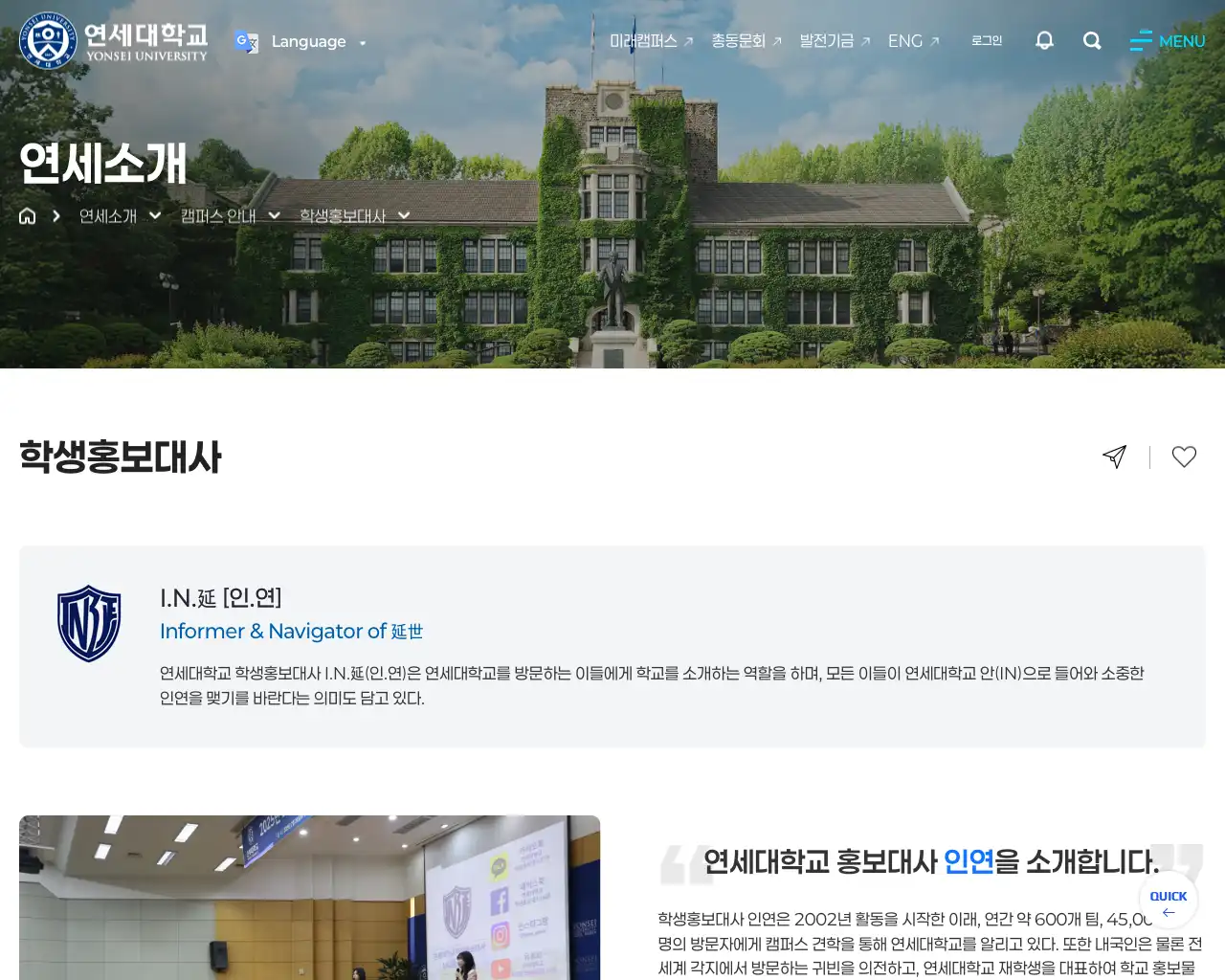Click the blue 인연 highlighted word
This screenshot has height=980, width=1225.
pos(969,861)
